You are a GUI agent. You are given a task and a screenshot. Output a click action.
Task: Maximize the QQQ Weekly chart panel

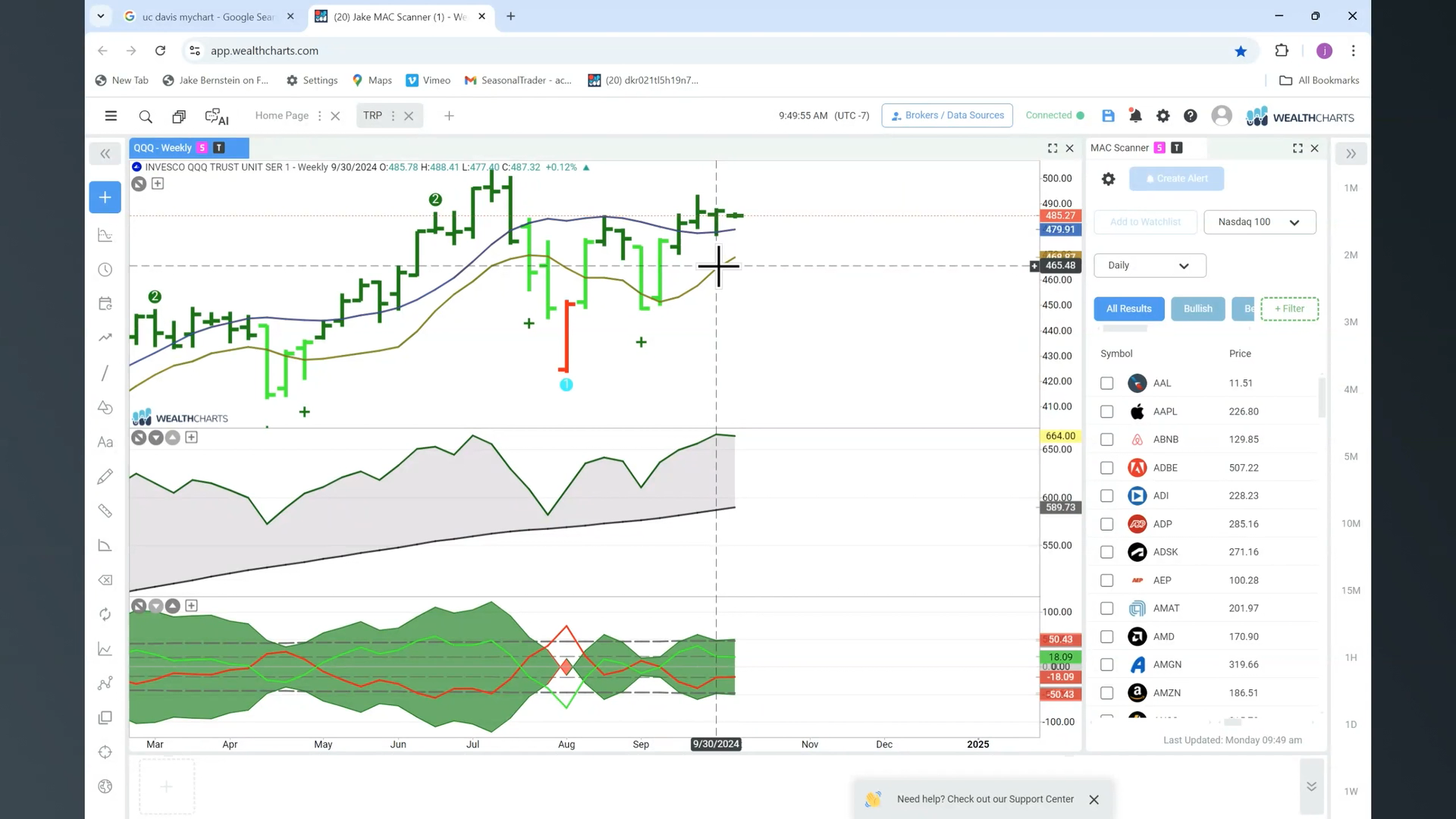[x=1053, y=148]
